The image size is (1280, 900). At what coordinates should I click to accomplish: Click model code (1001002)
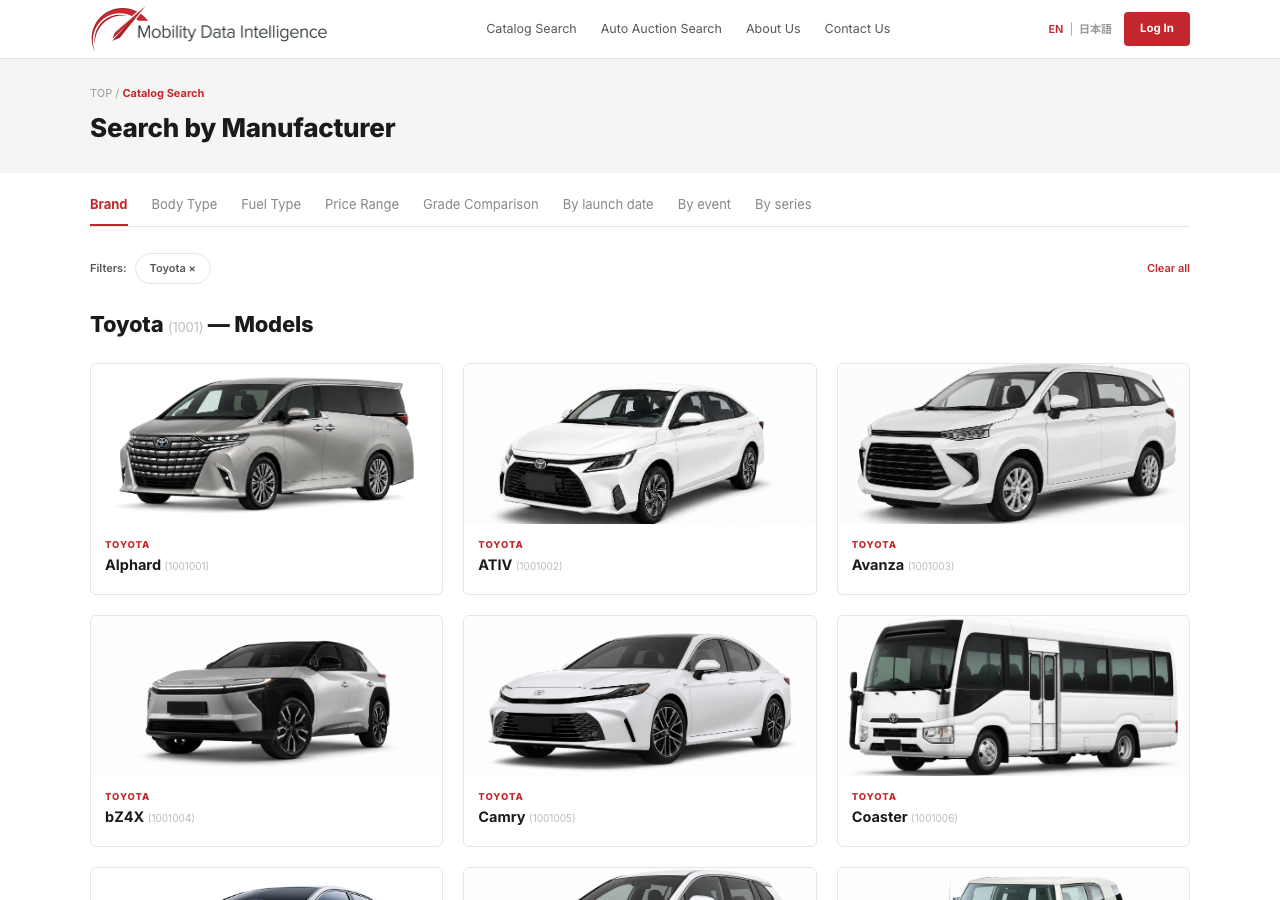pyautogui.click(x=539, y=566)
